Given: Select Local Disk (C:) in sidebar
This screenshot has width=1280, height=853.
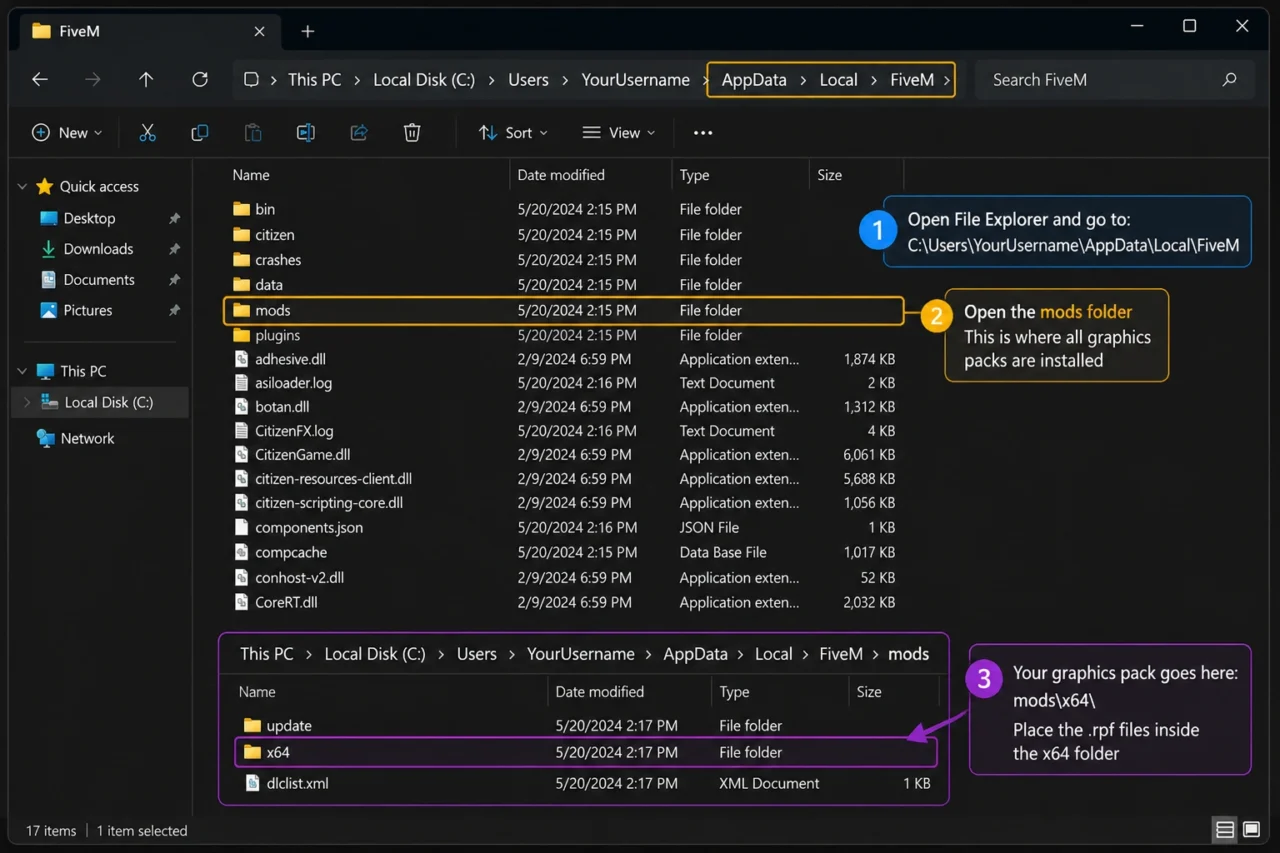Looking at the screenshot, I should pyautogui.click(x=108, y=402).
